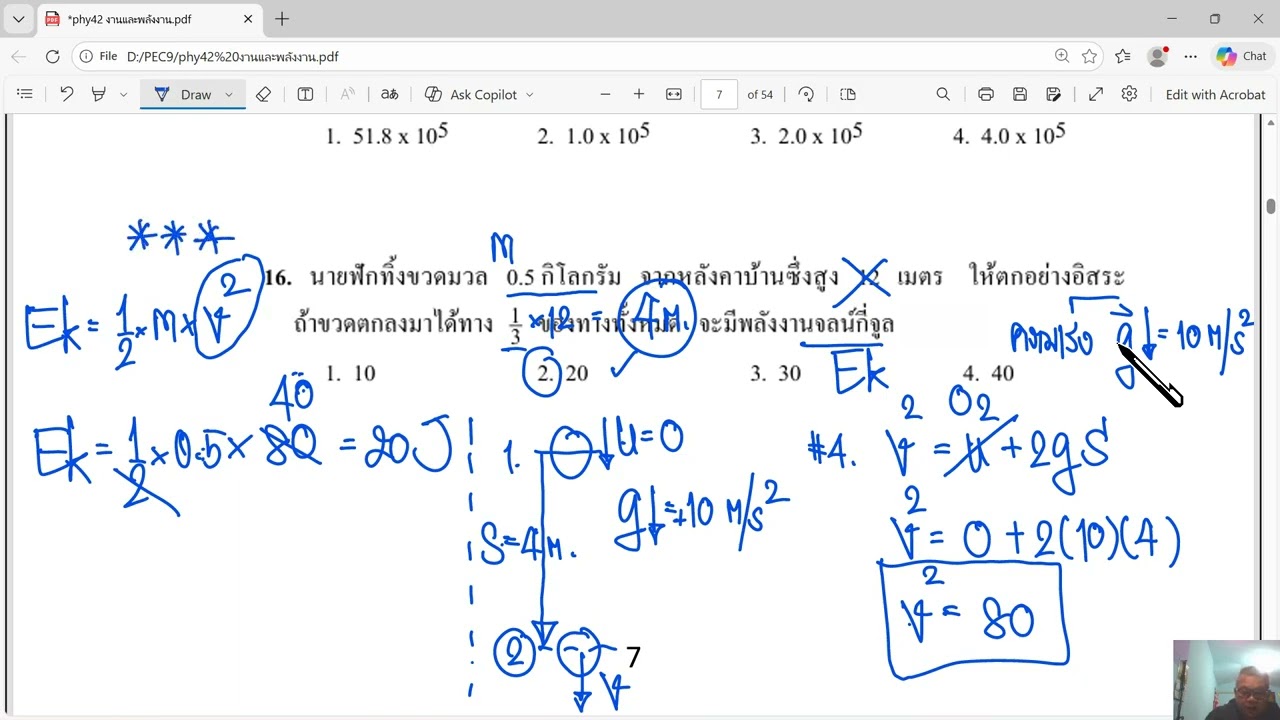The height and width of the screenshot is (720, 1280).
Task: Click the zoom magnifier in address bar
Action: click(1062, 57)
